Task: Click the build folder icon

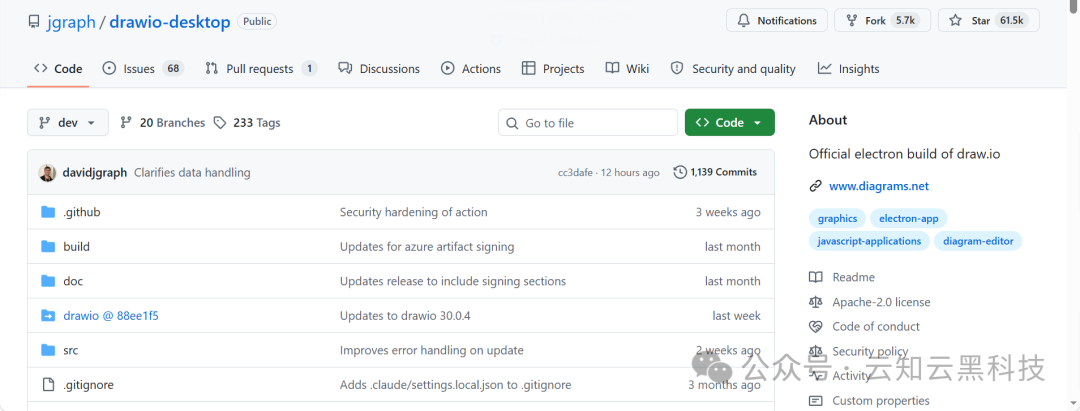Action: (x=48, y=246)
